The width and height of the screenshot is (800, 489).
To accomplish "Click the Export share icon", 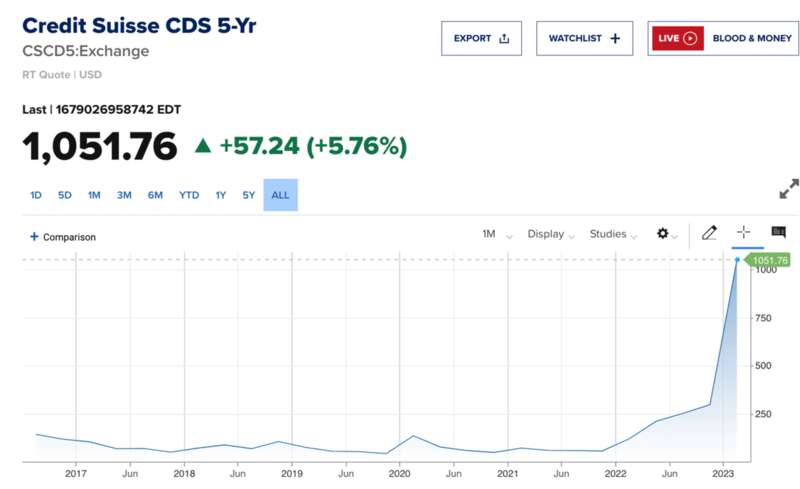I will pyautogui.click(x=504, y=38).
